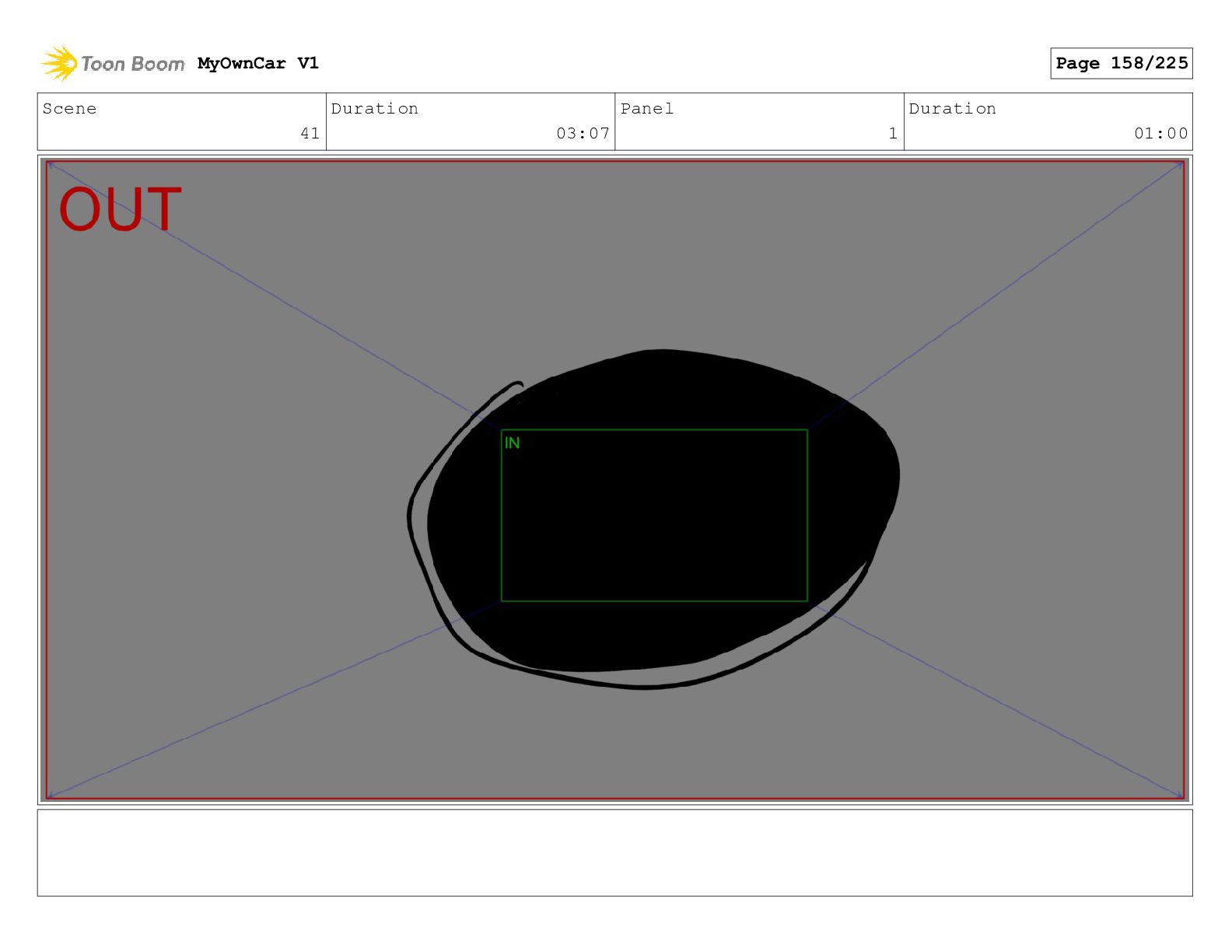
Task: Select the scene number 41 value
Action: (310, 133)
